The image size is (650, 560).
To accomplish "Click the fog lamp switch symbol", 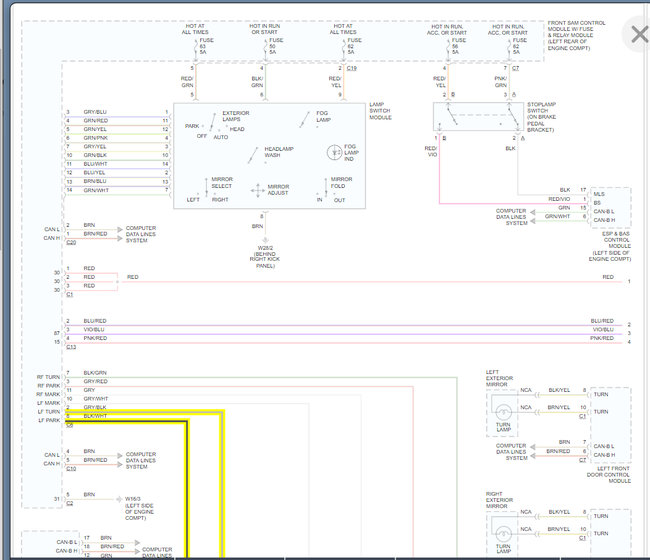I will click(305, 119).
